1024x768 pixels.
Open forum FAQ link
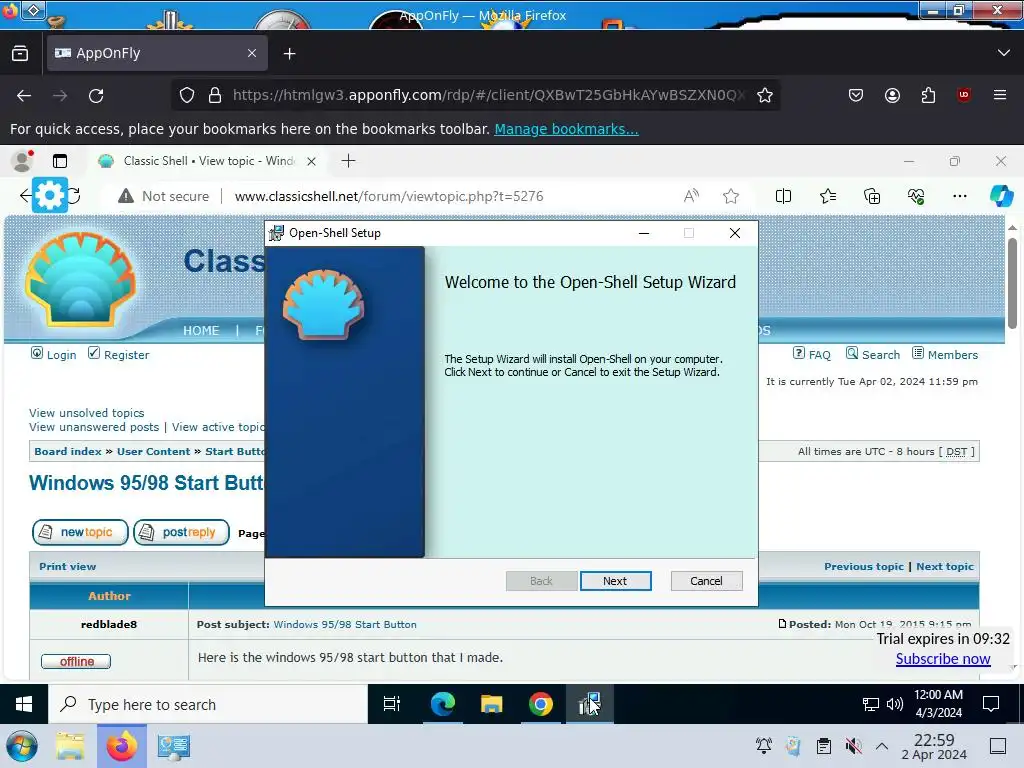(x=820, y=355)
